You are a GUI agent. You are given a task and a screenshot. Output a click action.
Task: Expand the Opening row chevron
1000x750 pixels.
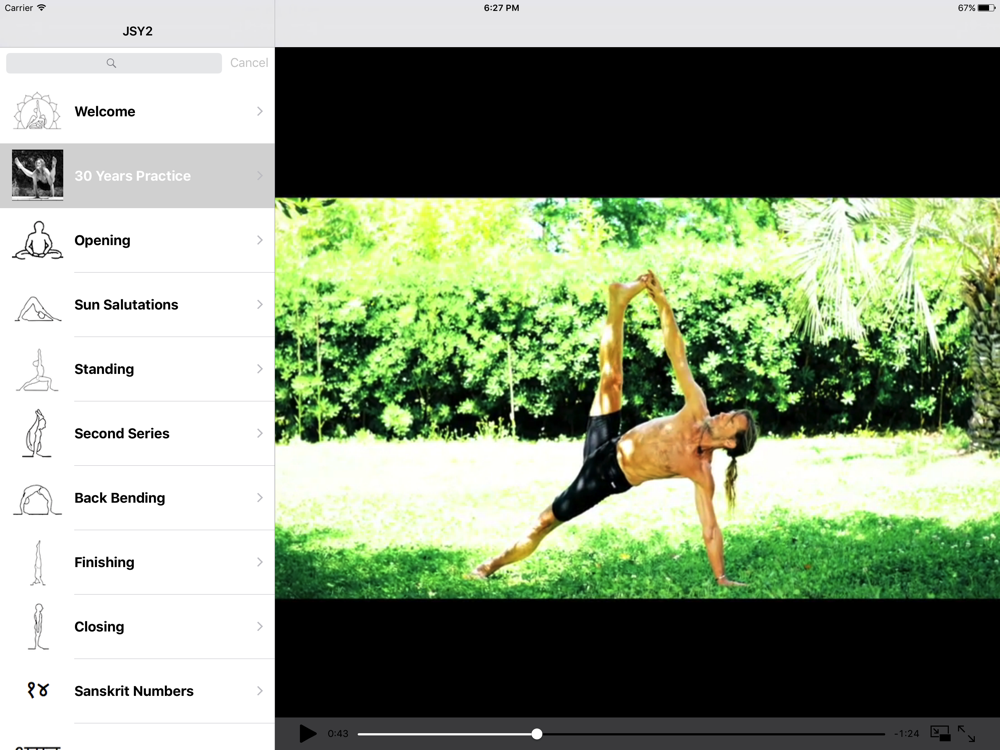click(x=260, y=240)
